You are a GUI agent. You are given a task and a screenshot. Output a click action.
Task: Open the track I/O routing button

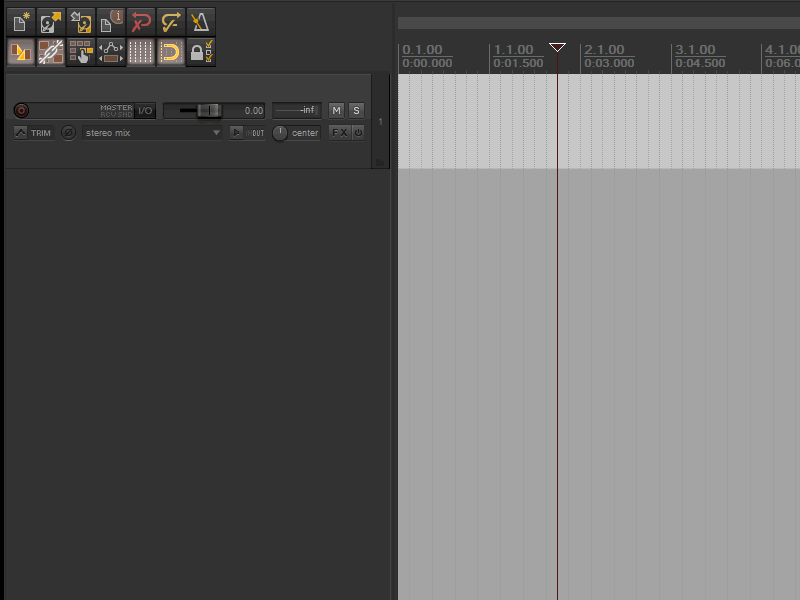pyautogui.click(x=145, y=110)
